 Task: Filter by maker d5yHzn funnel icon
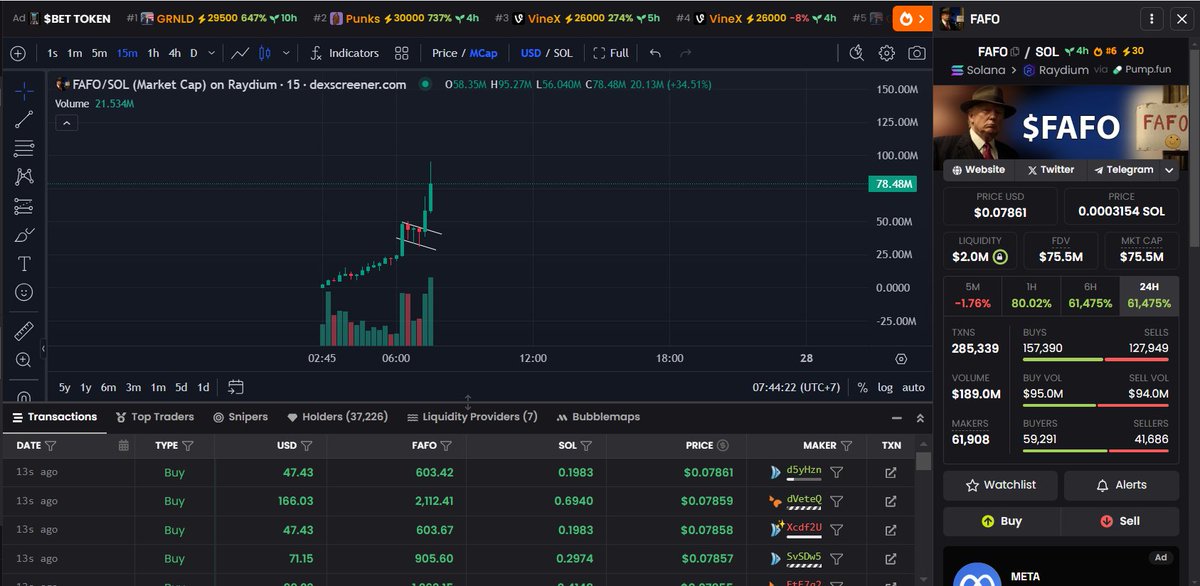coord(838,472)
